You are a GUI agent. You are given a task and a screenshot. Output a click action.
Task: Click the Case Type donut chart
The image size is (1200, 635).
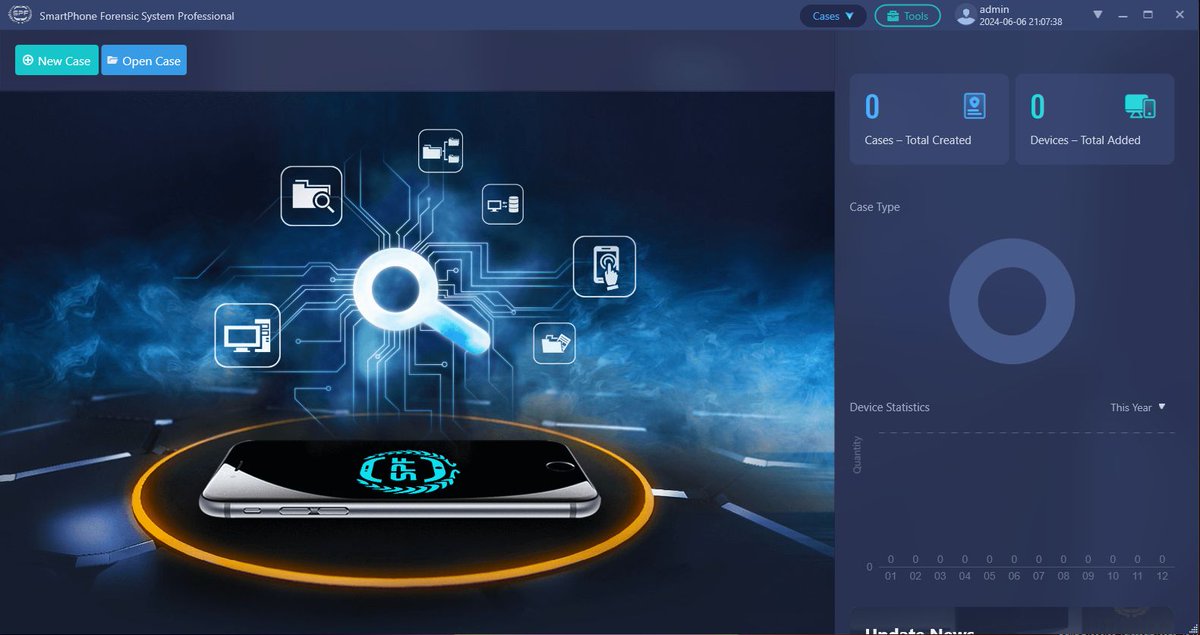coord(1012,301)
